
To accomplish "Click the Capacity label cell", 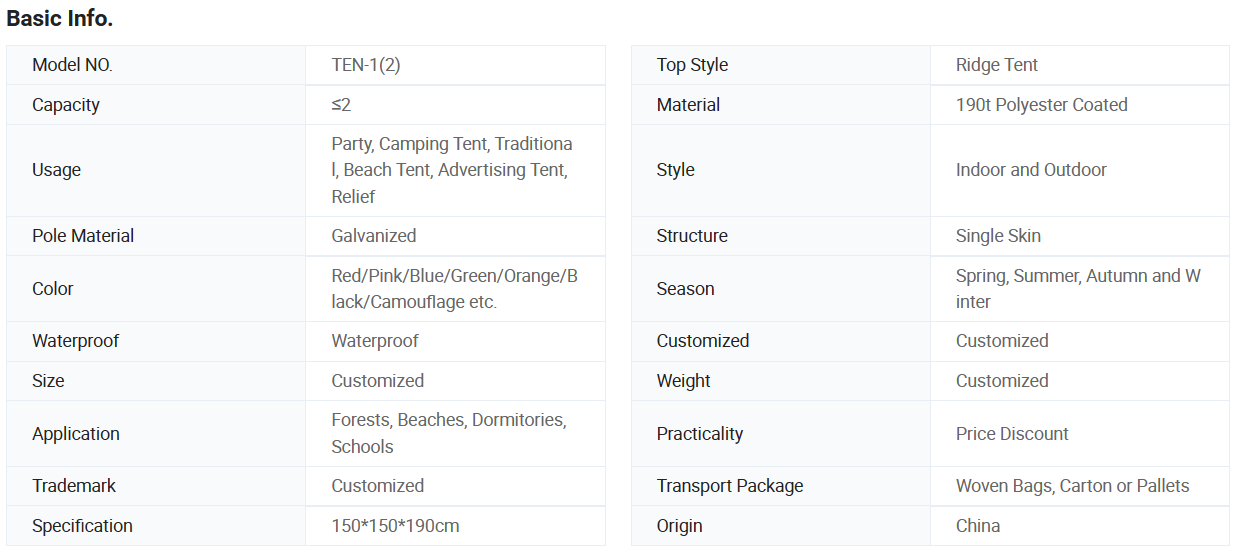I will 66,105.
